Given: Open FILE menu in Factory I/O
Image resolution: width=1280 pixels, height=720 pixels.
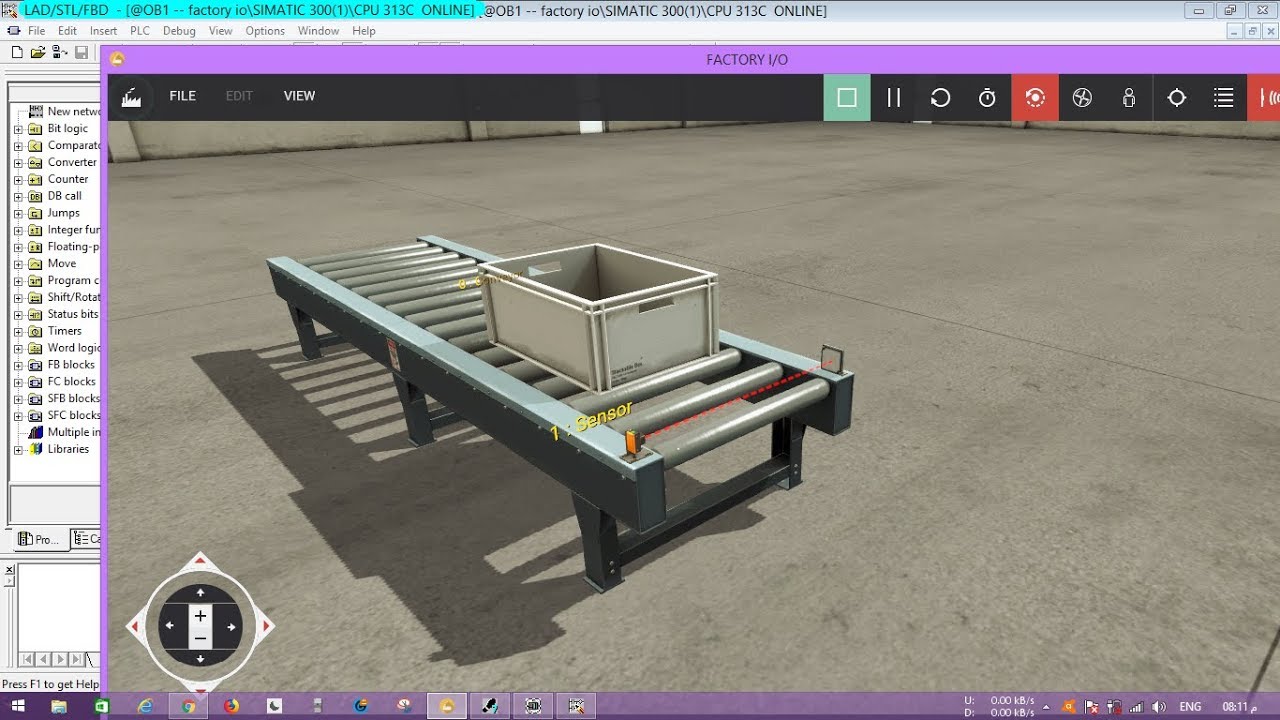Looking at the screenshot, I should click(x=182, y=96).
